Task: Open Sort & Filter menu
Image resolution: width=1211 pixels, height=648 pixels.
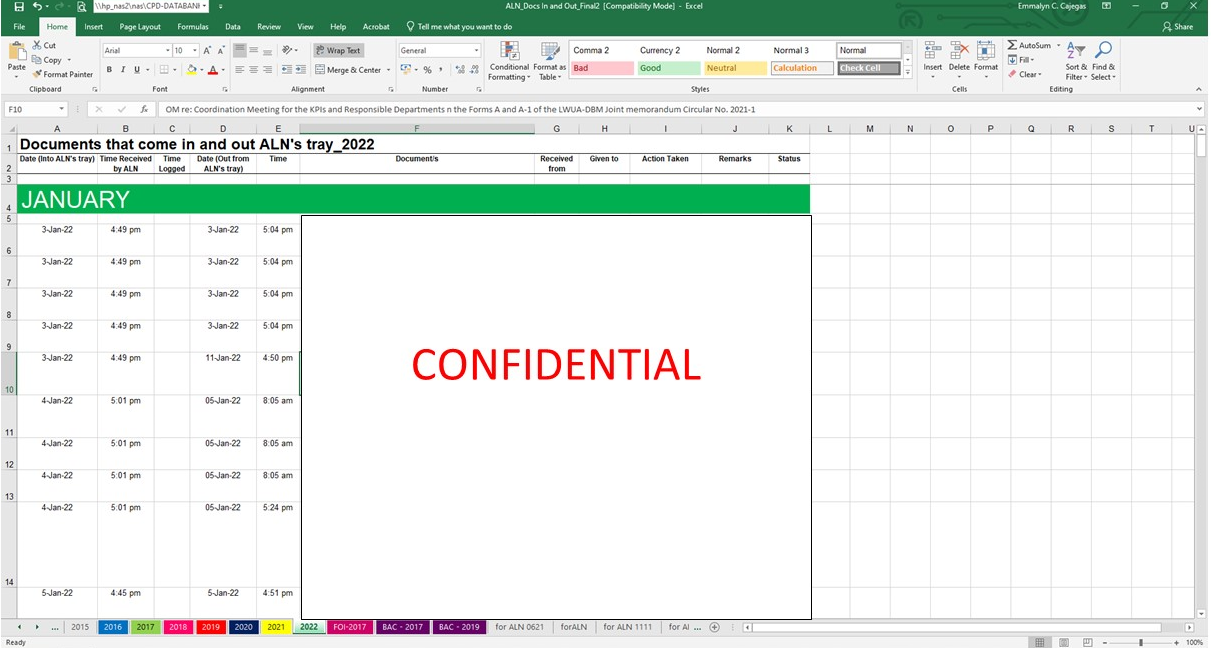Action: point(1076,60)
